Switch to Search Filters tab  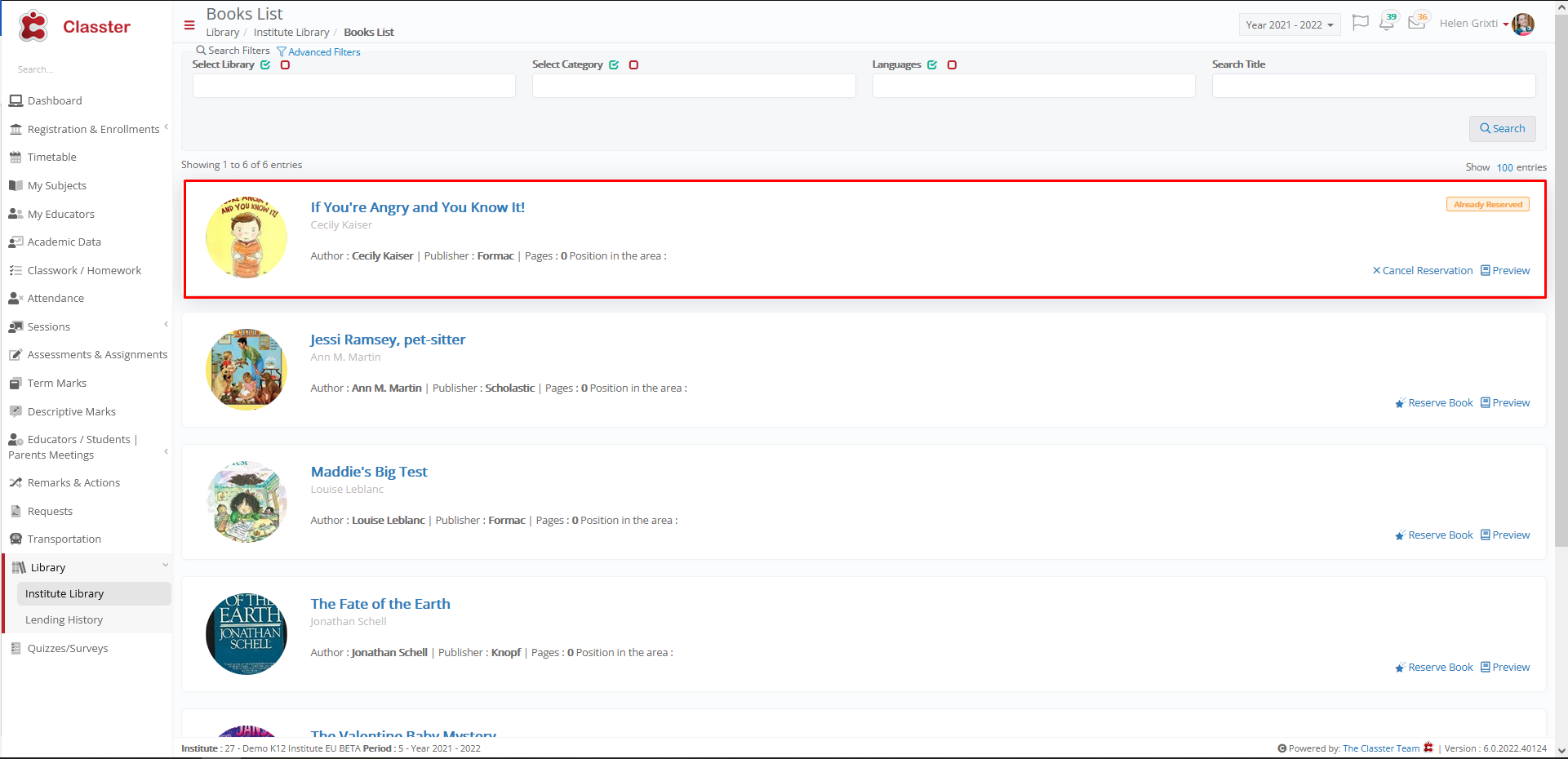[233, 51]
